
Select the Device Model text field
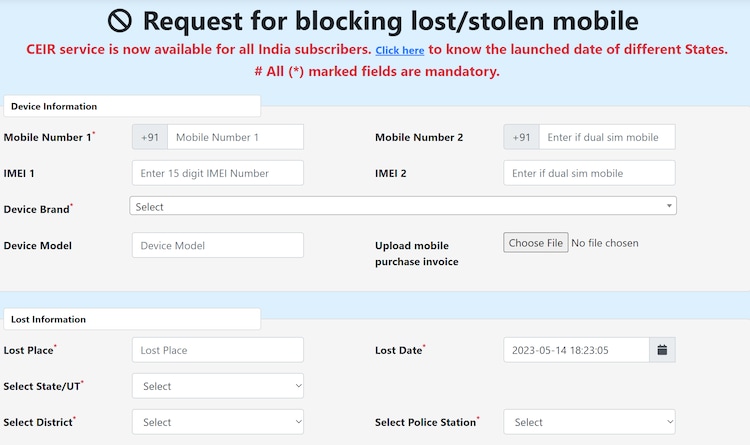pyautogui.click(x=218, y=245)
